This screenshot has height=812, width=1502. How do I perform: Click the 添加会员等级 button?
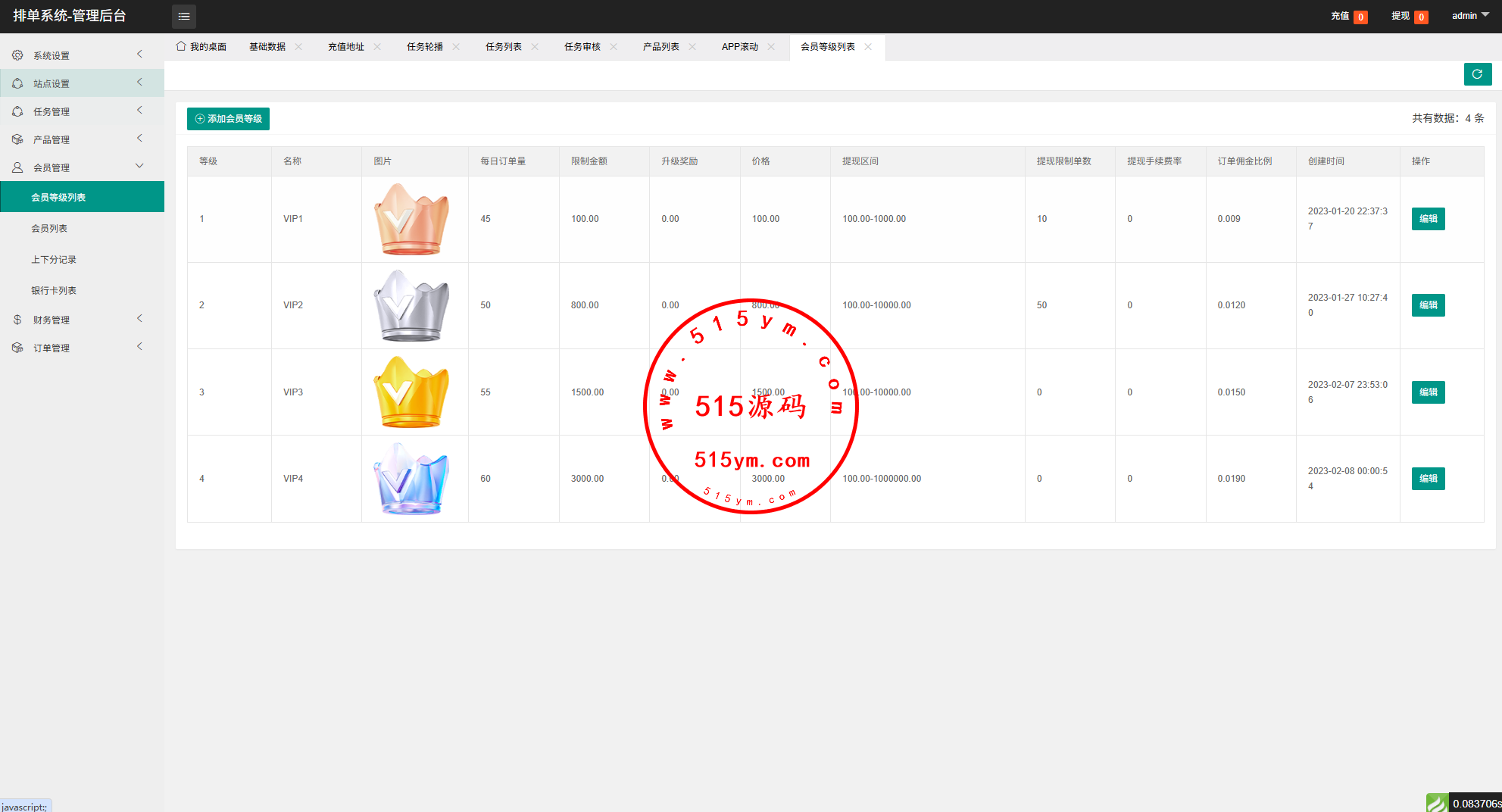228,119
